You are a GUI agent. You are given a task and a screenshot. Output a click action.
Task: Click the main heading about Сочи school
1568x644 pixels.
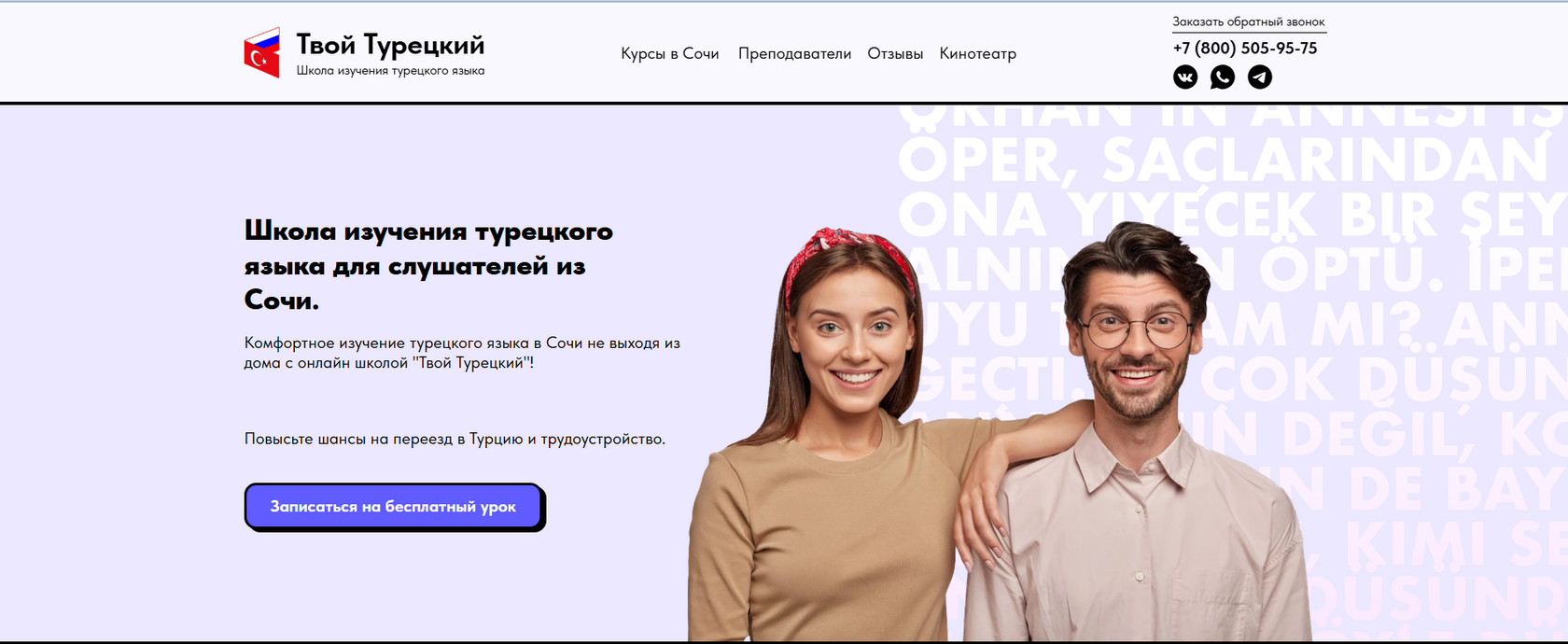click(428, 265)
